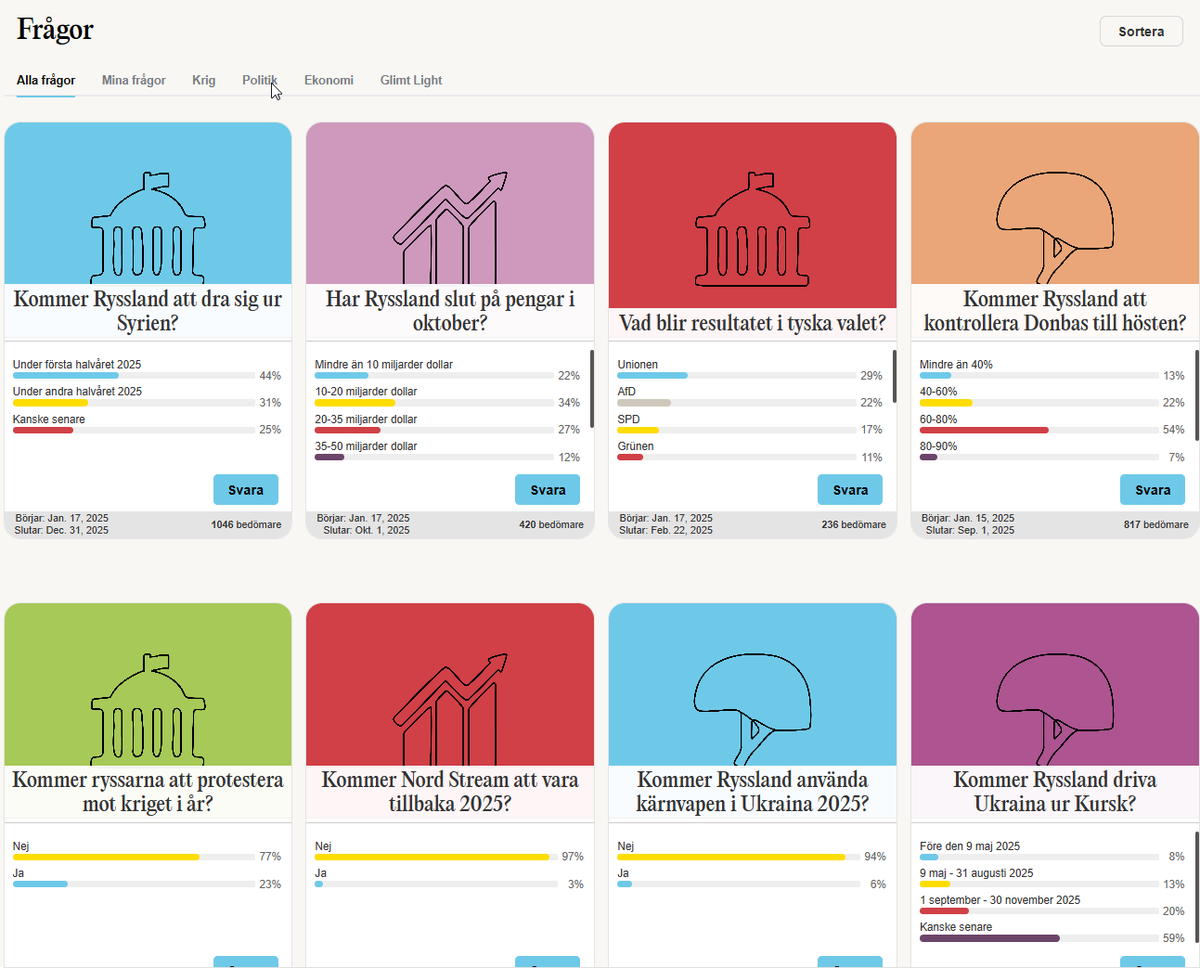The image size is (1200, 968).
Task: Open question 'Kommer Ryssland att kontrollera Donbas till hösten?'
Action: [x=1055, y=311]
